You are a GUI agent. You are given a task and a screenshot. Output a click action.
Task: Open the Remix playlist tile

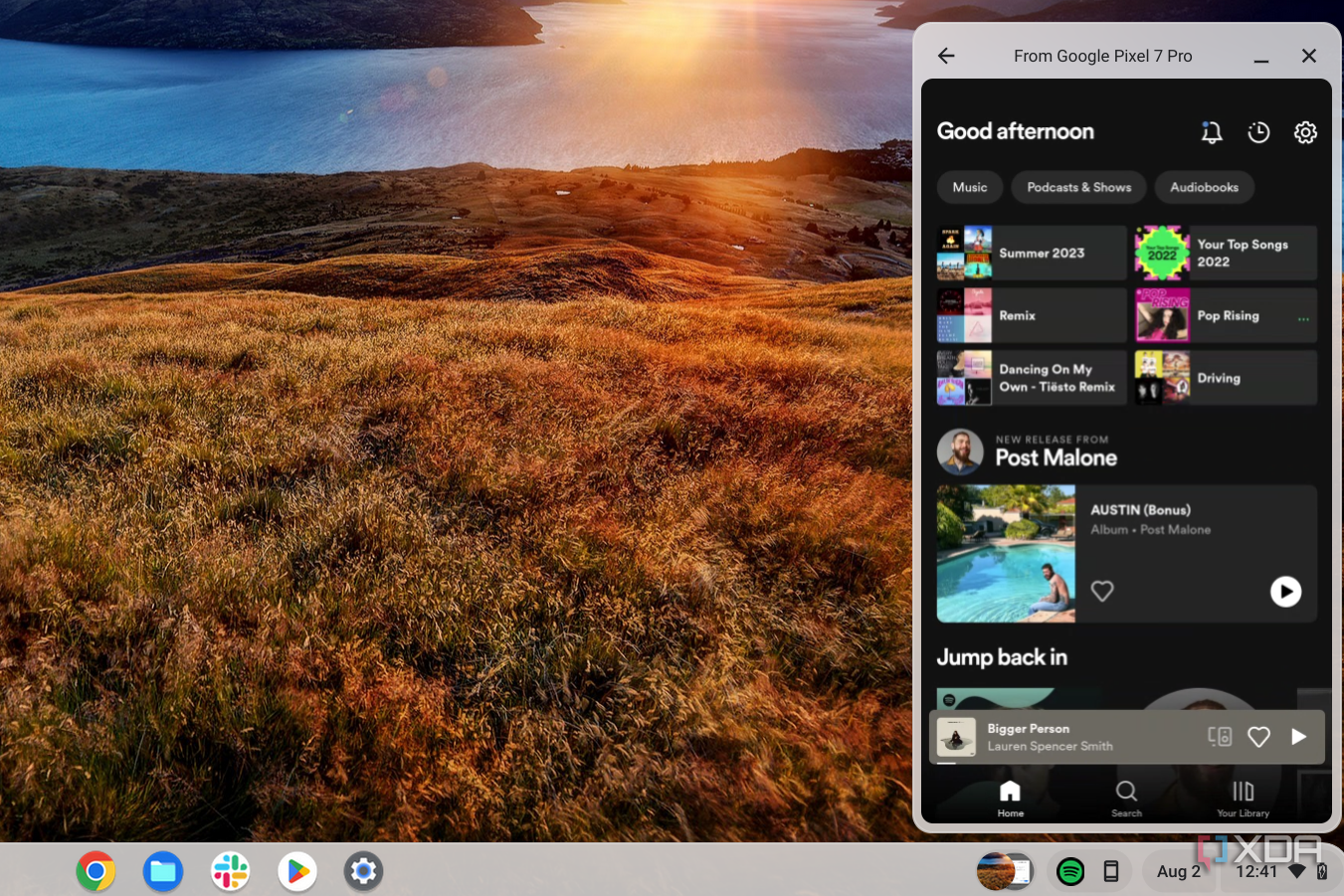pyautogui.click(x=1032, y=315)
